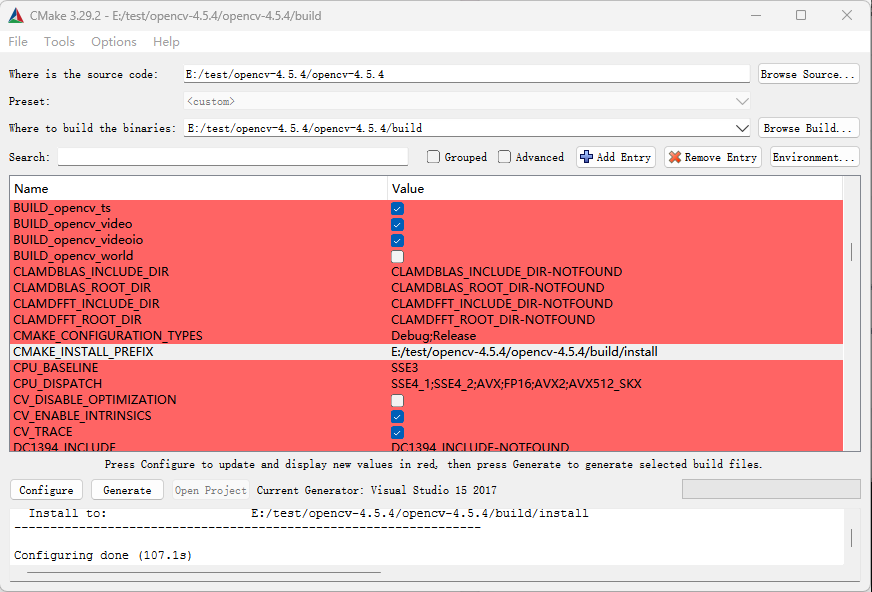Screen dimensions: 872x592
Task: Click the CMake logo in the title bar
Action: [14, 15]
